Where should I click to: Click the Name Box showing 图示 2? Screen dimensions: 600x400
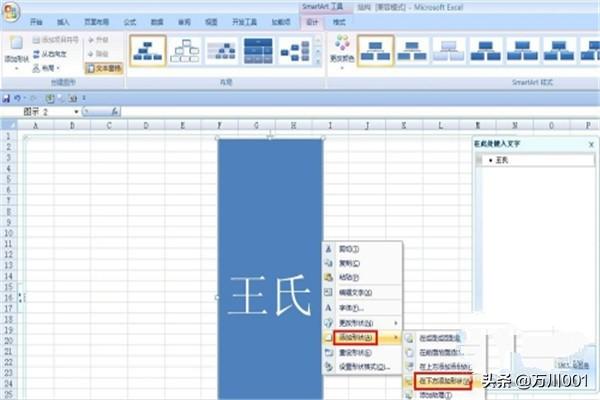[46, 112]
